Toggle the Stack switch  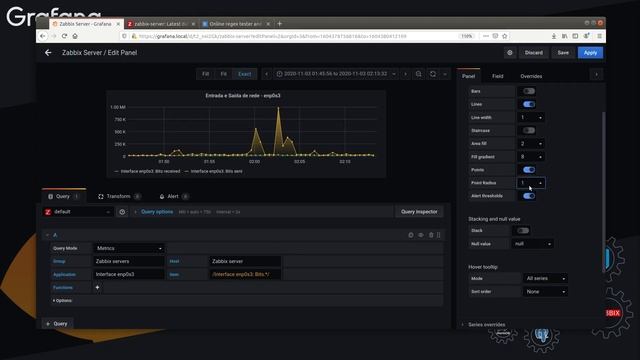point(523,231)
